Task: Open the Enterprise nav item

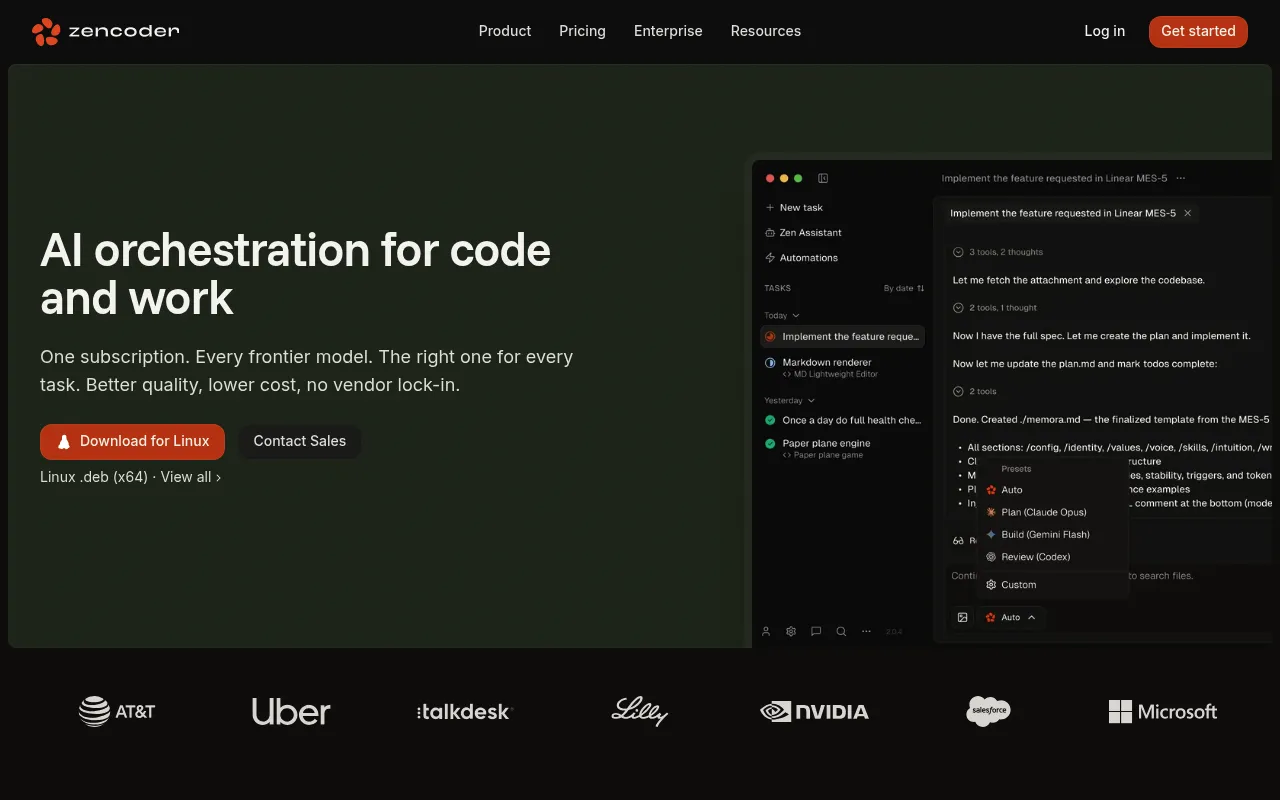Action: point(668,31)
